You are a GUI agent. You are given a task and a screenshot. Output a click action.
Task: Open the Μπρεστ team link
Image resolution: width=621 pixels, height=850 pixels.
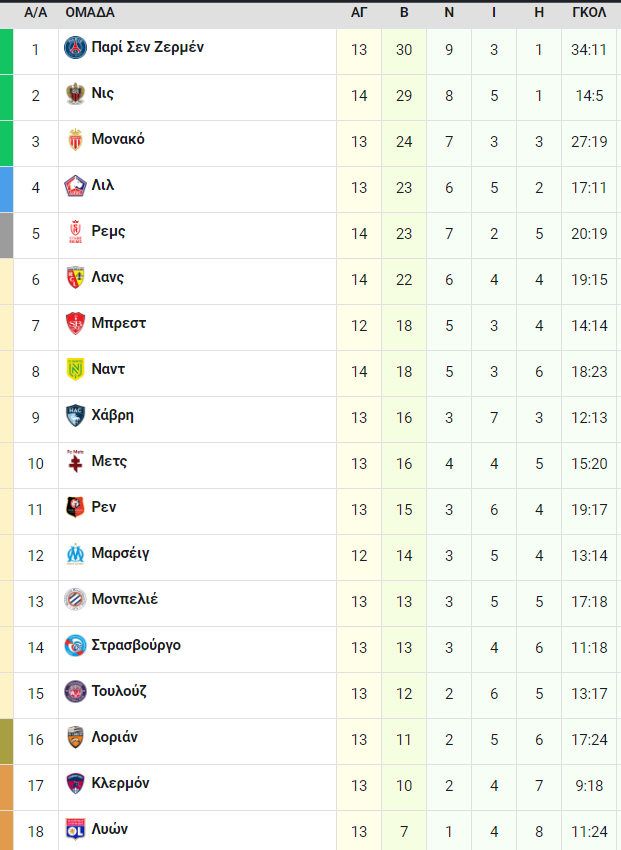pos(119,323)
